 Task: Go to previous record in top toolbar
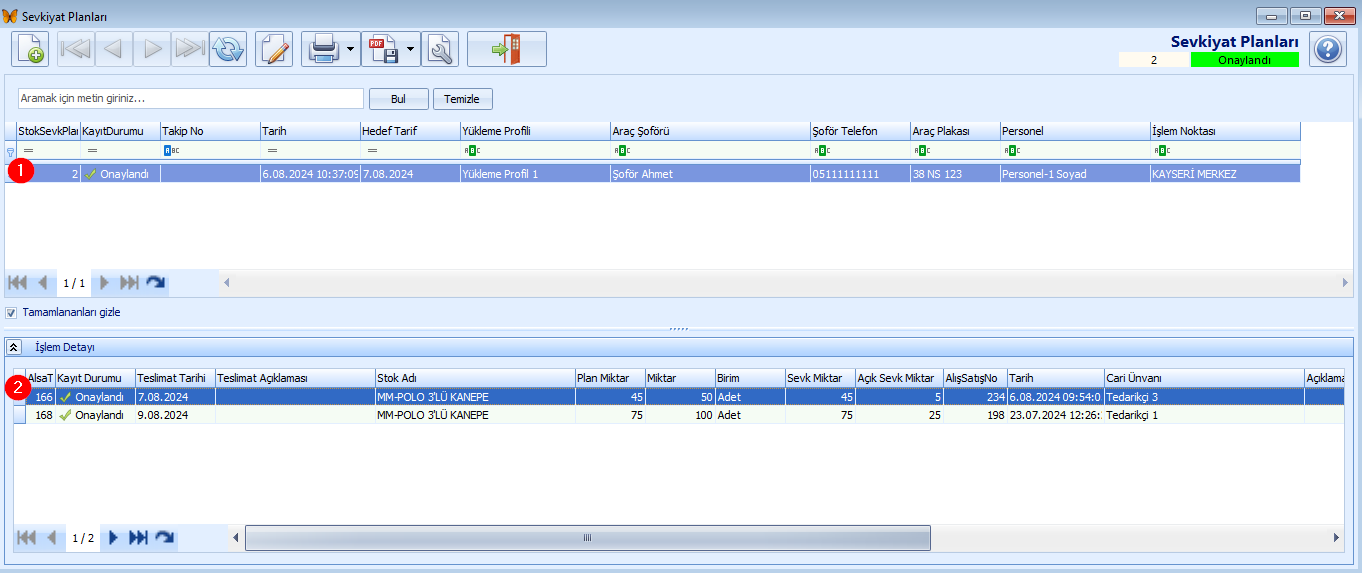[114, 49]
